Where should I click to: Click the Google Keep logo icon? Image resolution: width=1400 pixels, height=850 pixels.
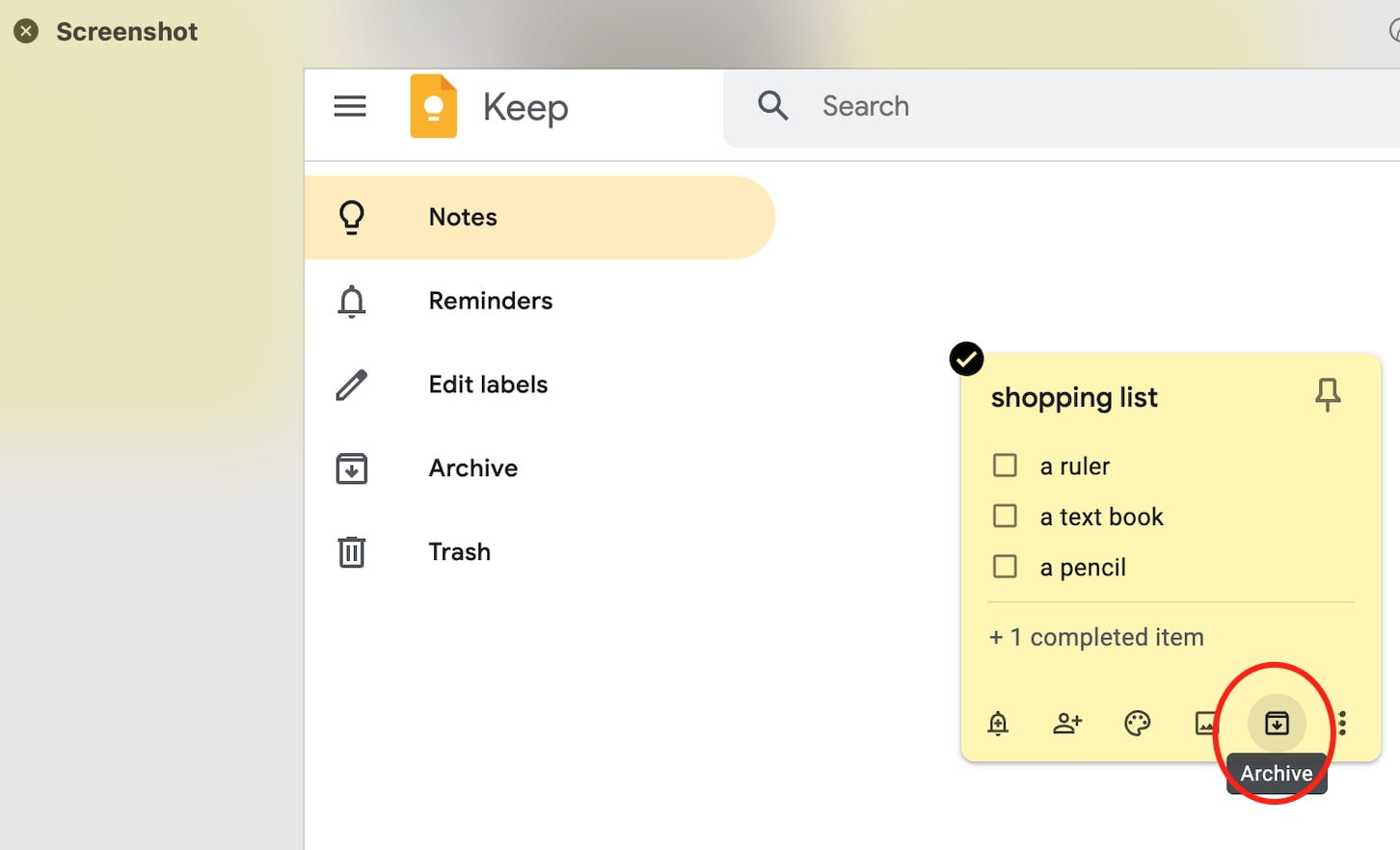434,106
